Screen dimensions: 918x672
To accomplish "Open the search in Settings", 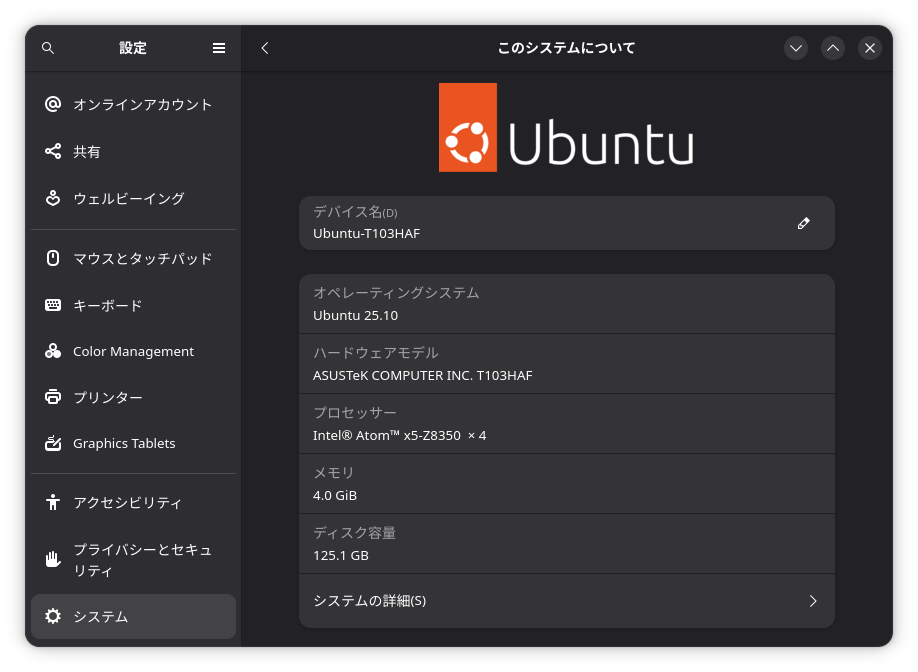I will pos(47,47).
